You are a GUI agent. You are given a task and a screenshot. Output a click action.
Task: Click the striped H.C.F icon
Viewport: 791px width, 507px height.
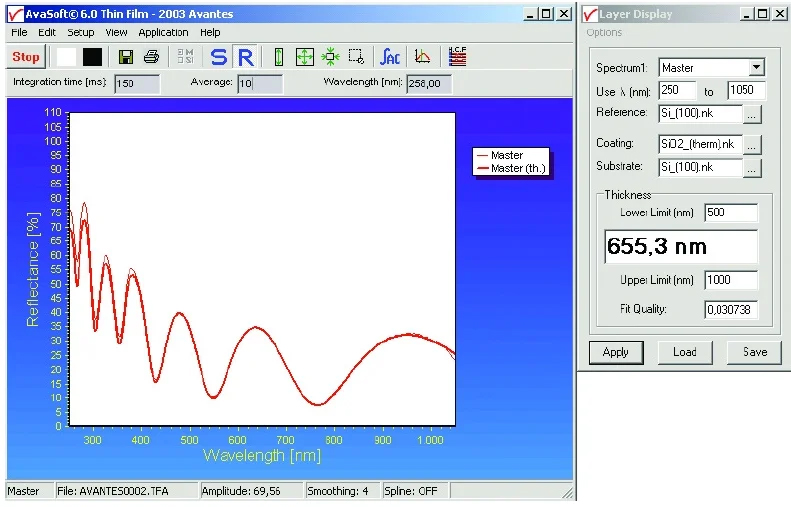[458, 57]
